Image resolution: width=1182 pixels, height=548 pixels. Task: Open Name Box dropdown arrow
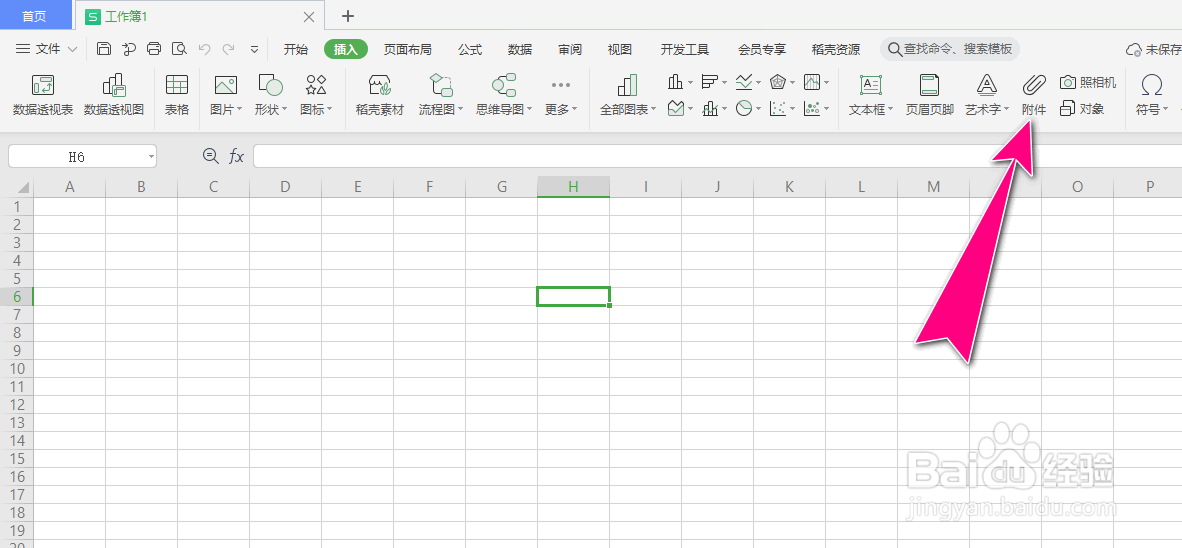tap(151, 157)
